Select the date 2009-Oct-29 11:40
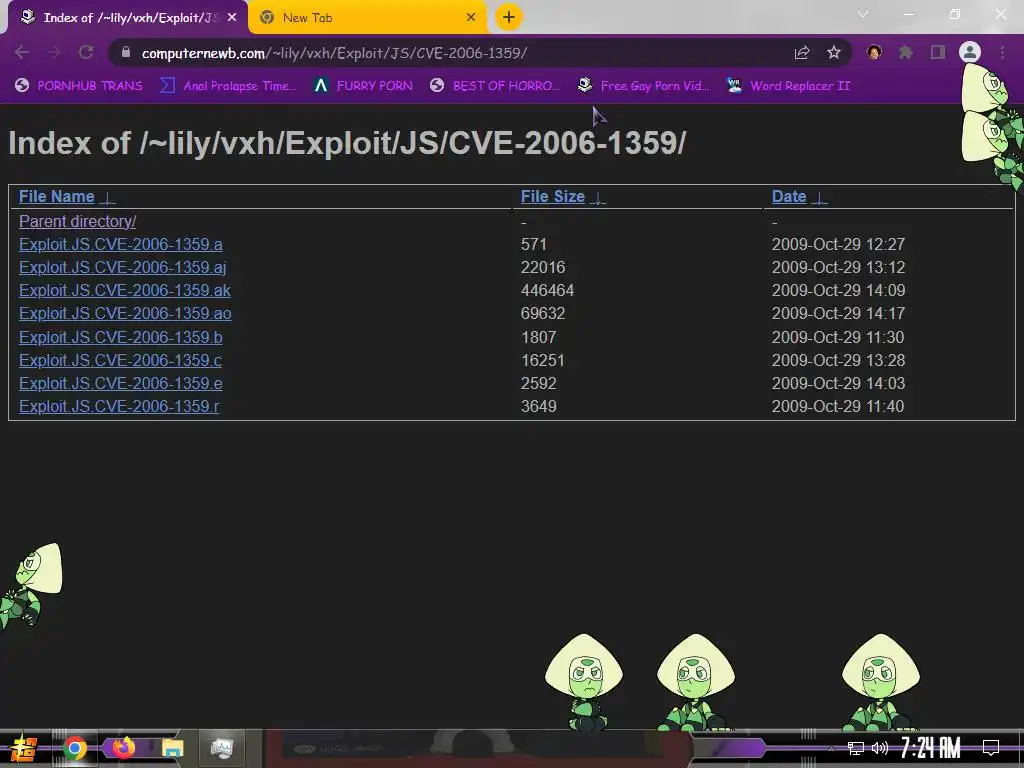The width and height of the screenshot is (1024, 768). click(x=838, y=406)
